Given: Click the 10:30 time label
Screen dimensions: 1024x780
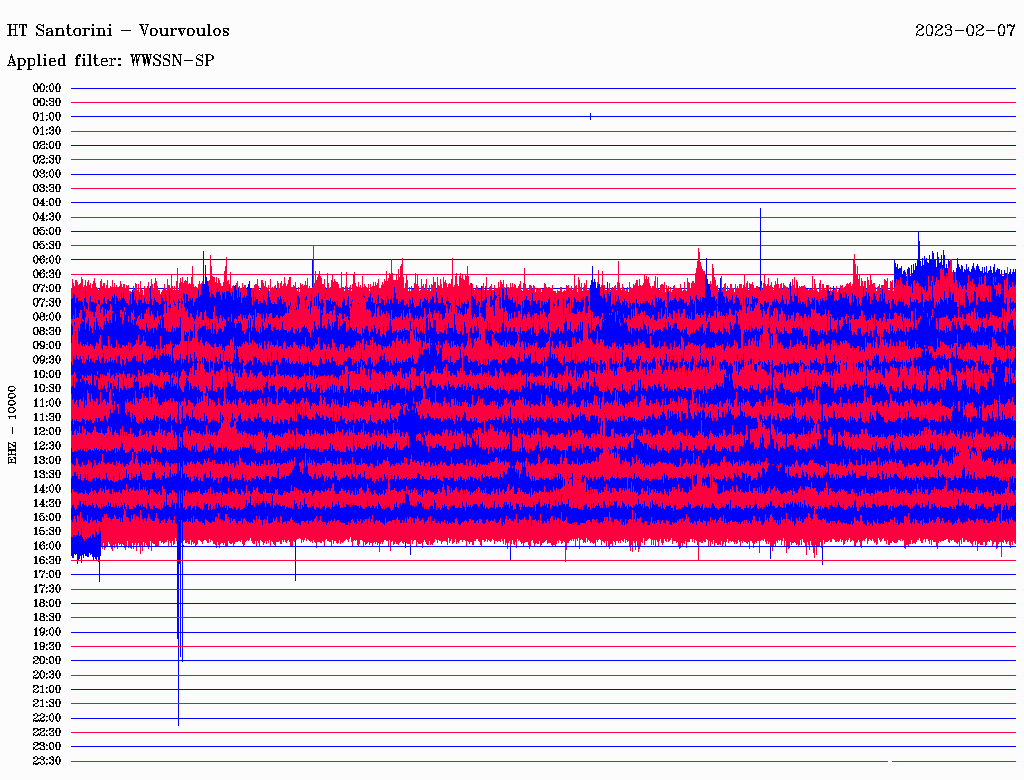Looking at the screenshot, I should (47, 389).
